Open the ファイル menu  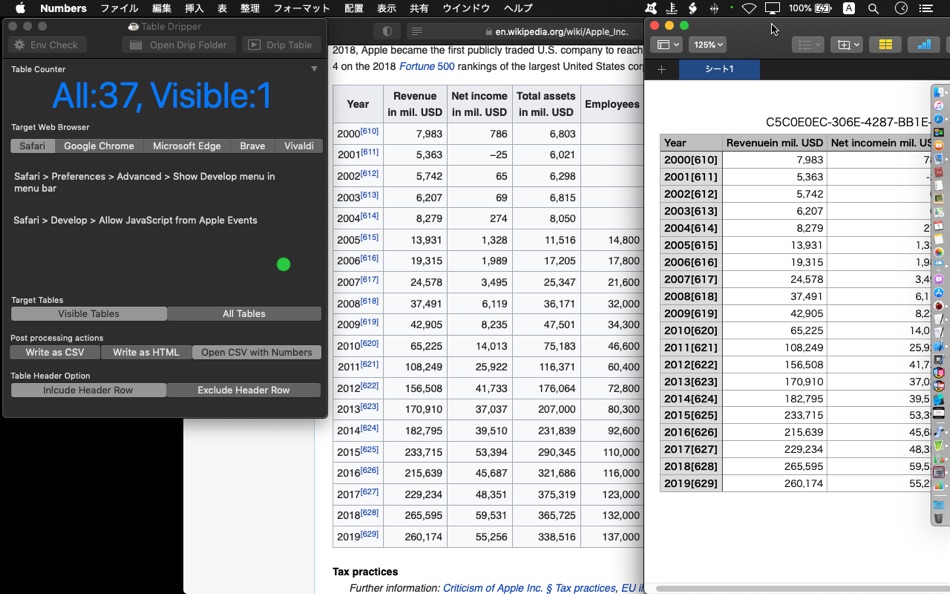119,8
